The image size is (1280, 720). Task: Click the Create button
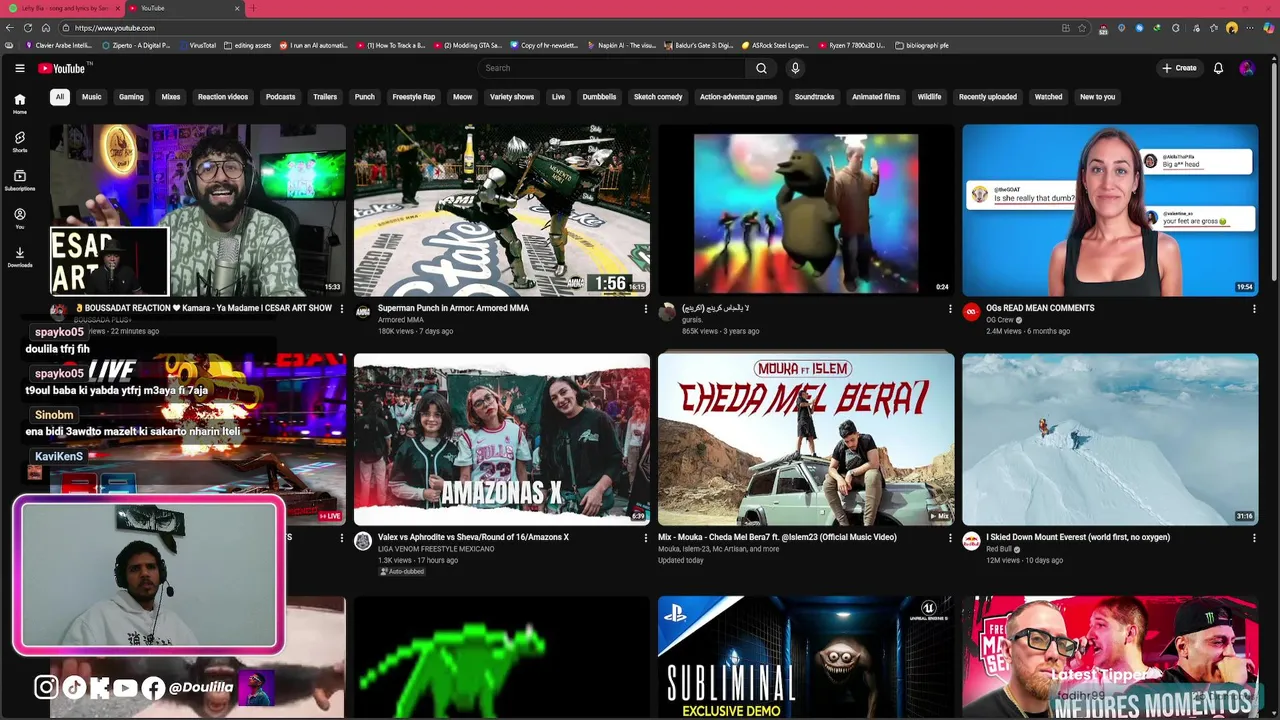[x=1179, y=68]
